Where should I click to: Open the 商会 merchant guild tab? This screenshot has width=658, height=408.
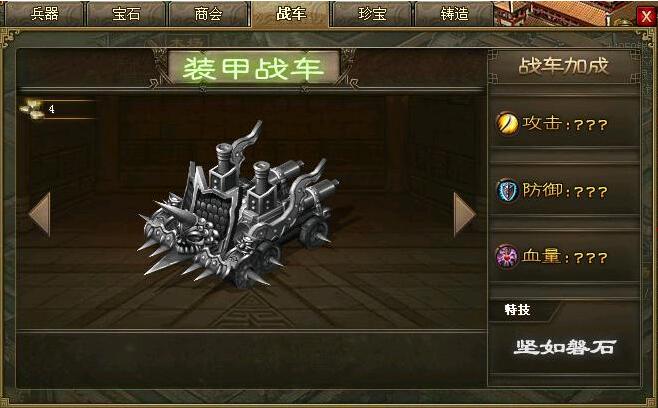[x=209, y=14]
